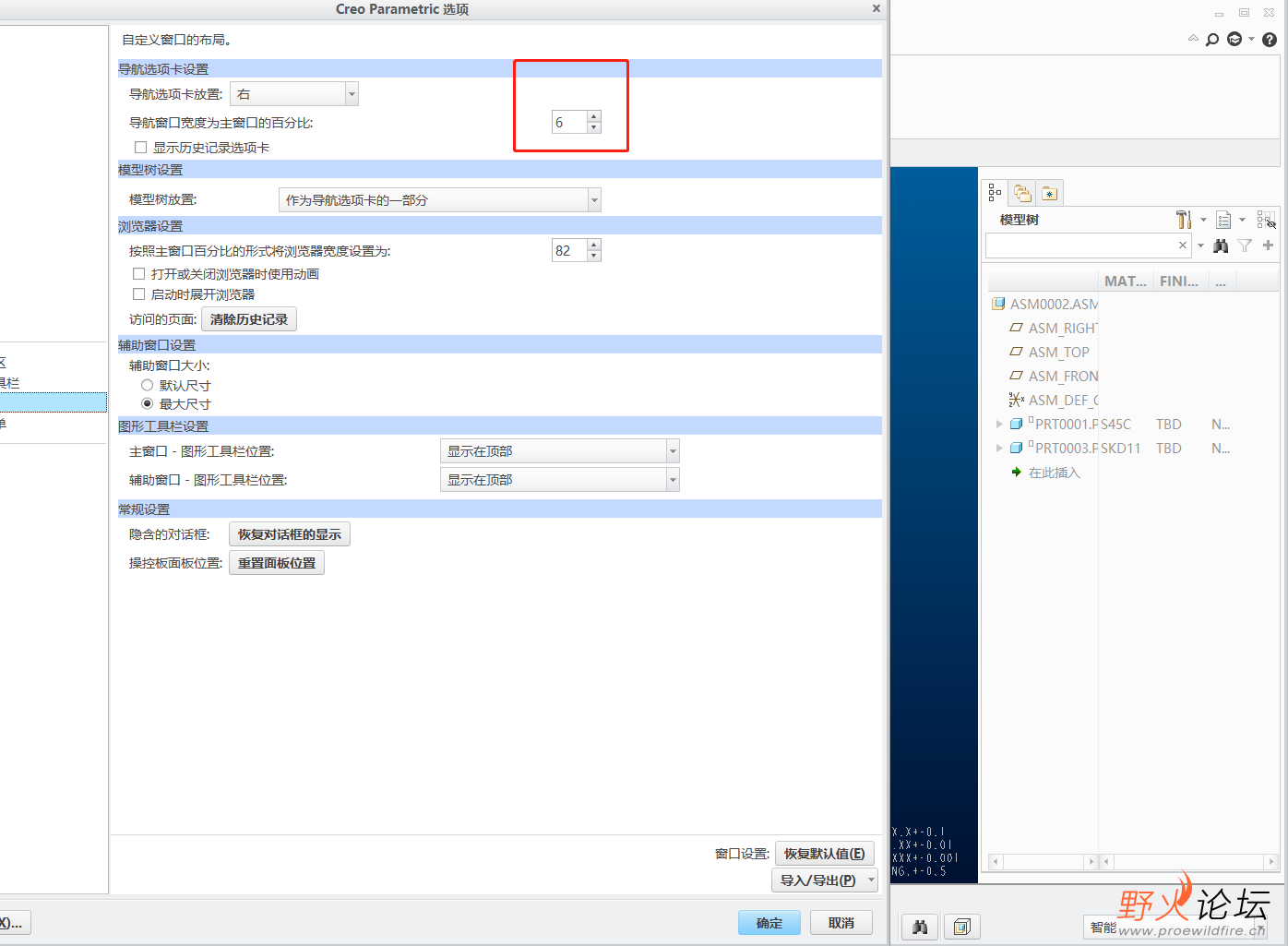Image resolution: width=1288 pixels, height=946 pixels.
Task: Click 重置面板位置 button
Action: (x=277, y=563)
